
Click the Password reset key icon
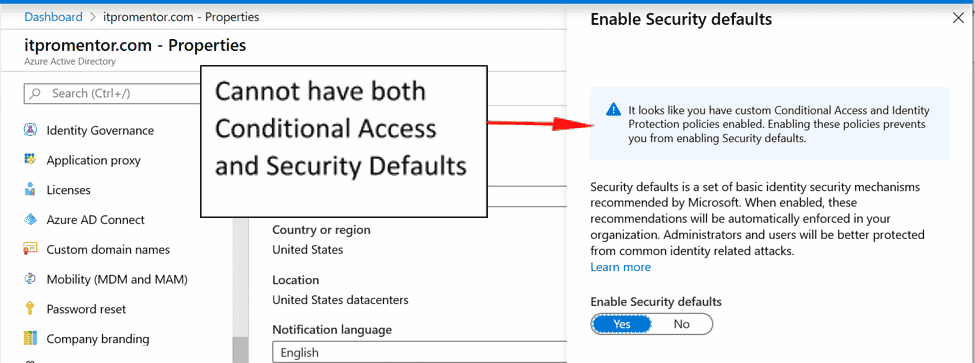click(30, 309)
